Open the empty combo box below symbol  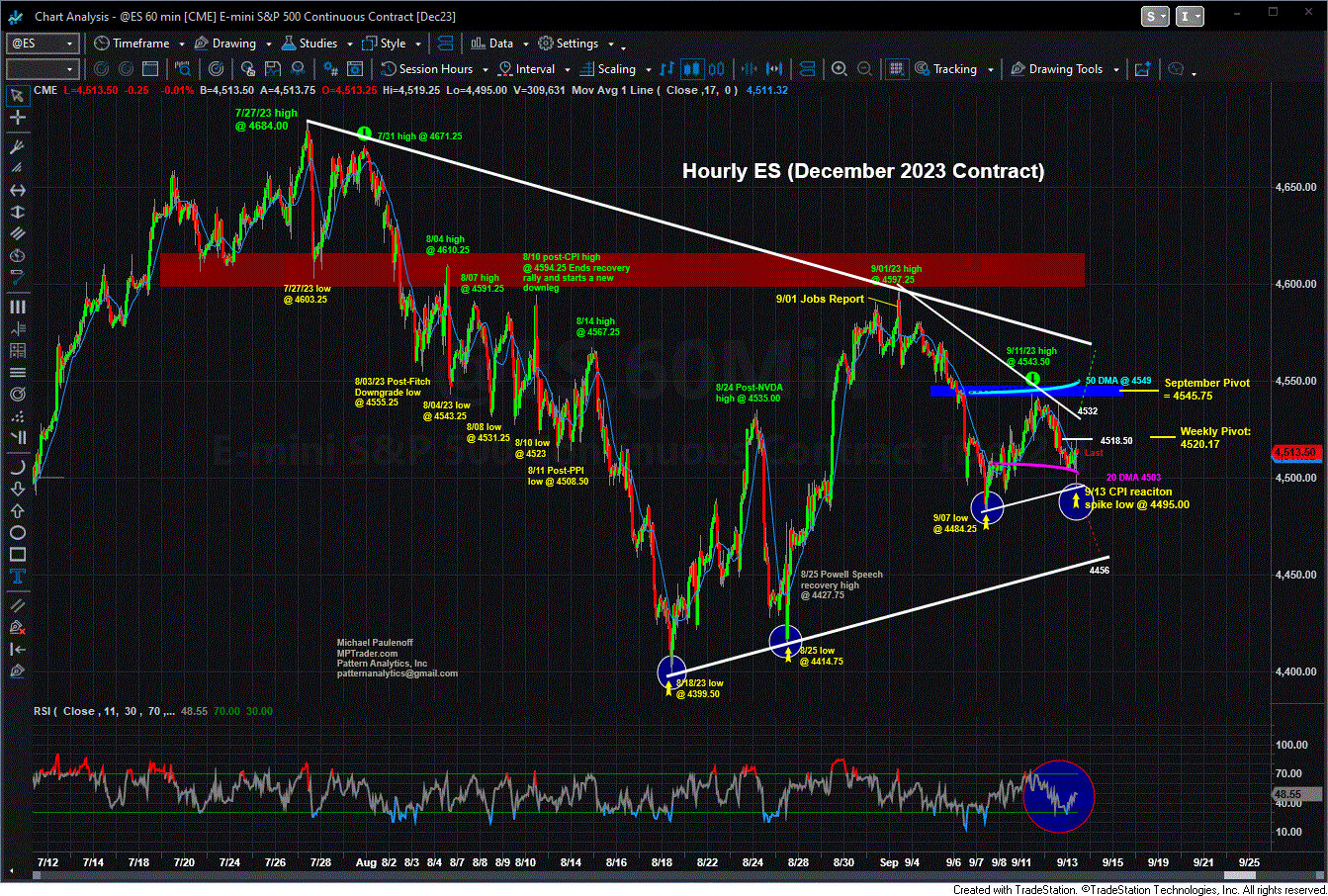pos(43,69)
